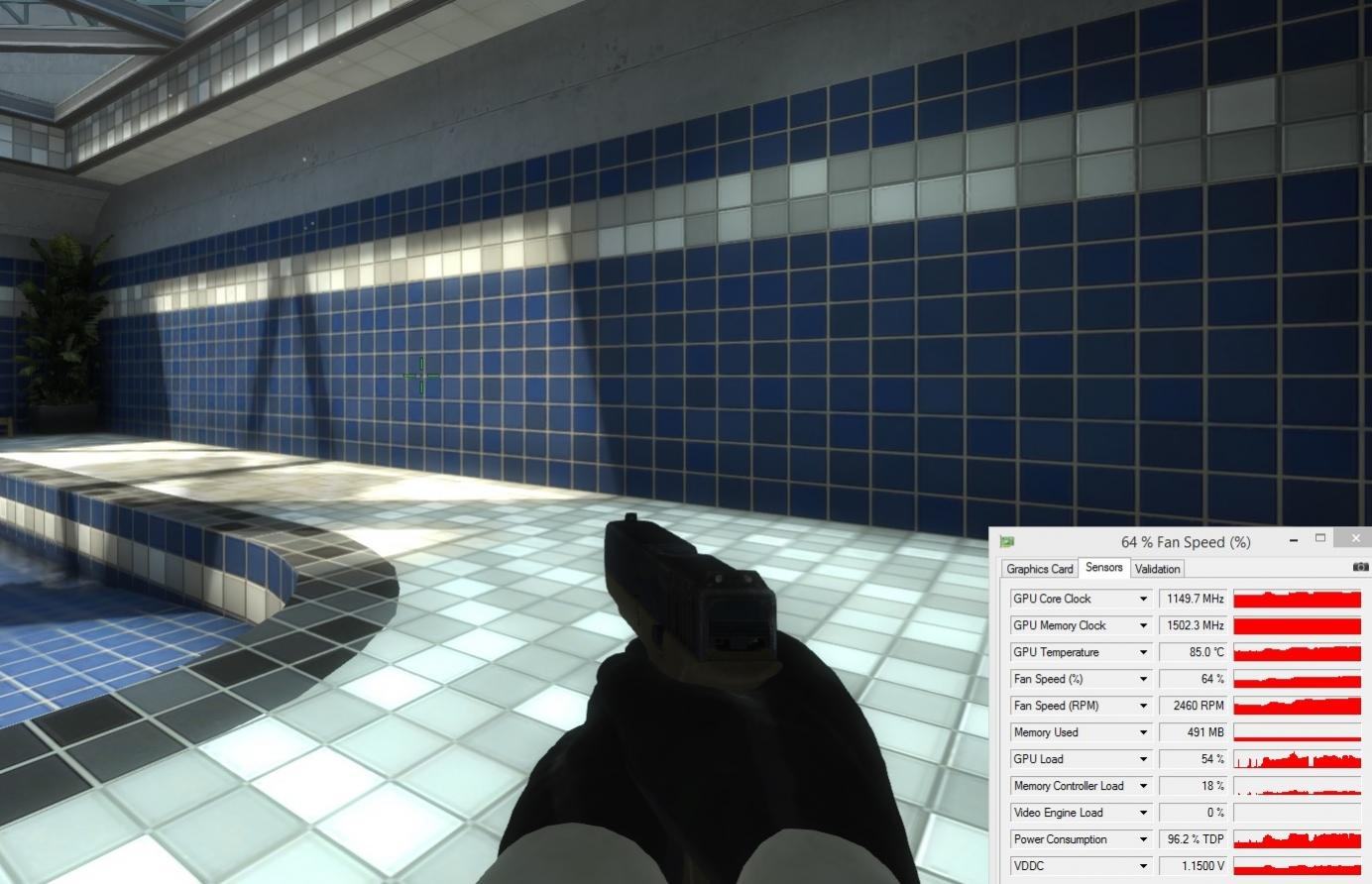Click the green crosshair in the game
Image resolution: width=1372 pixels, height=884 pixels.
(421, 376)
